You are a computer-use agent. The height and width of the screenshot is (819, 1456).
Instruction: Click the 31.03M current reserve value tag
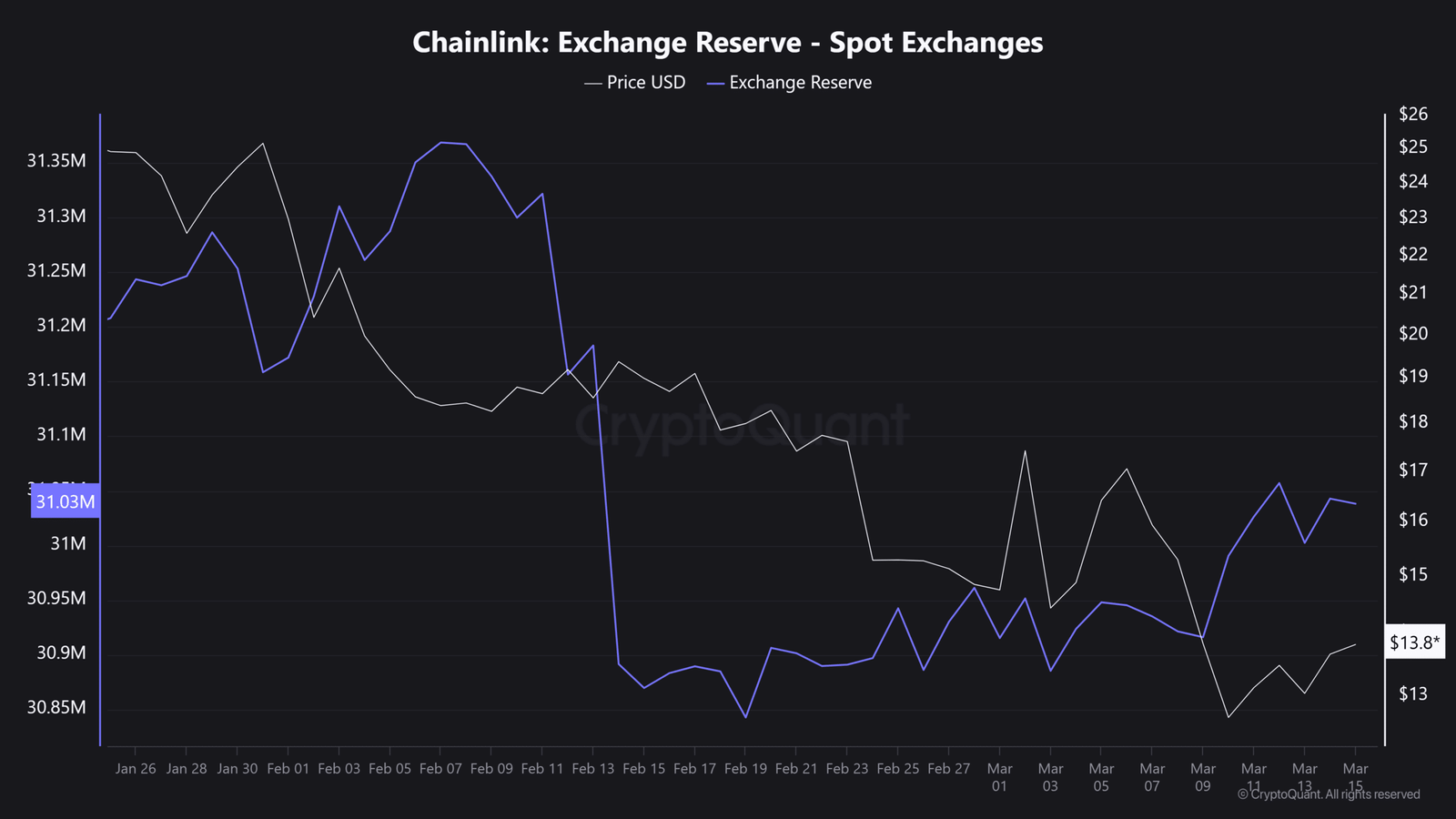(x=65, y=501)
